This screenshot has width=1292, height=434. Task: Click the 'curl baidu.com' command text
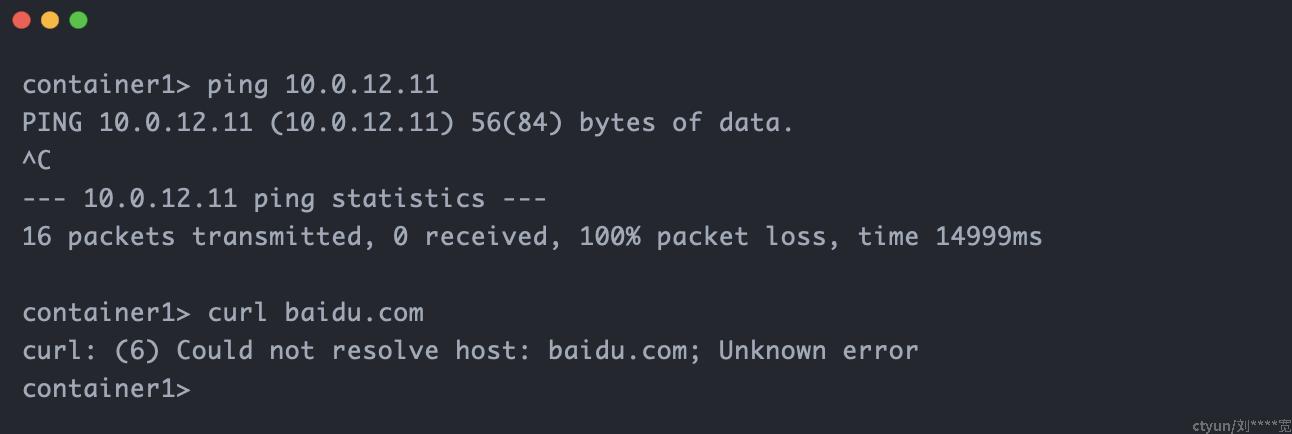[315, 313]
